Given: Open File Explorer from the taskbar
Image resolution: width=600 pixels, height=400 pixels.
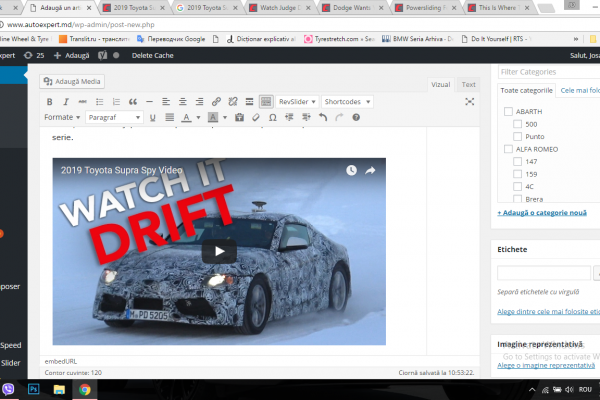Looking at the screenshot, I should tap(59, 390).
